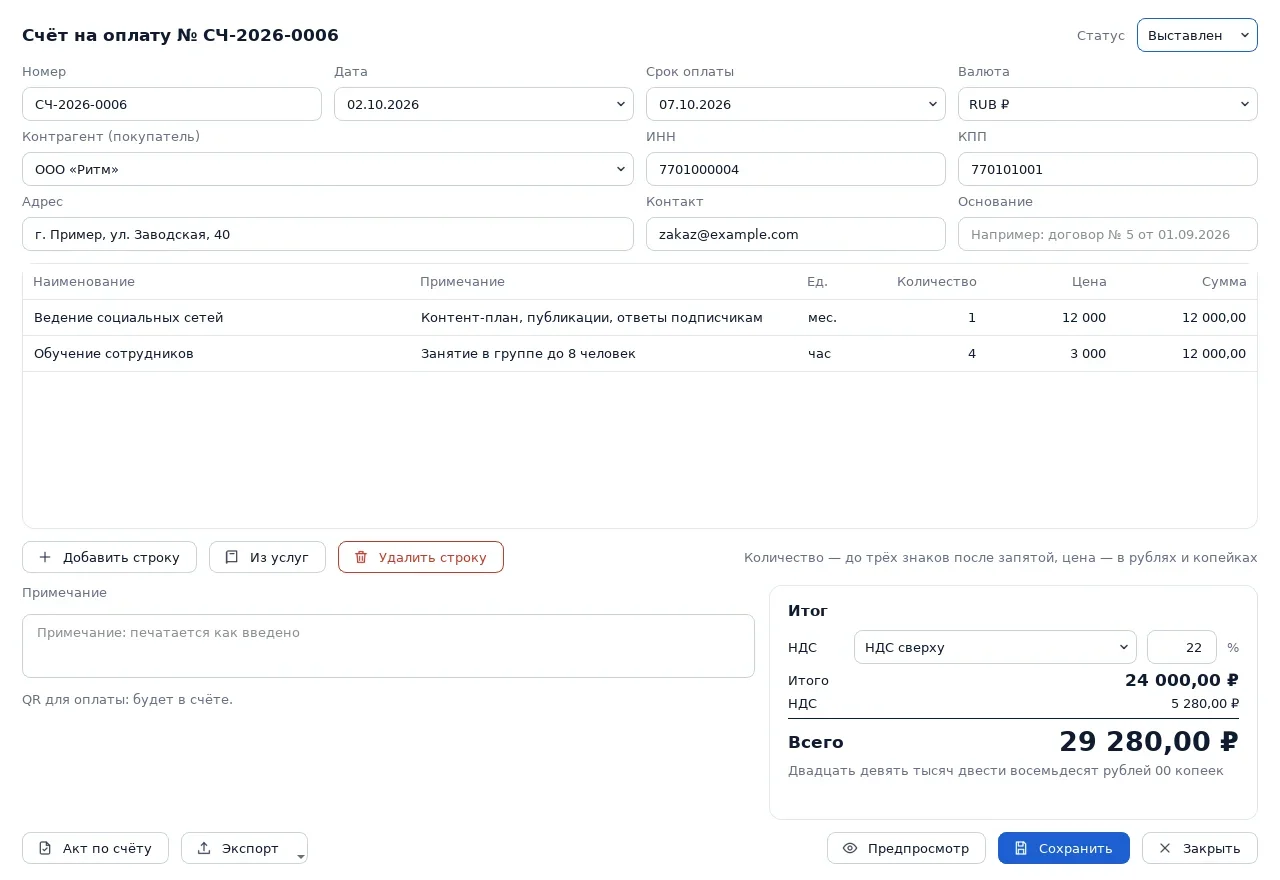Click the unit cell час
The height and width of the screenshot is (880, 1280).
[819, 354]
